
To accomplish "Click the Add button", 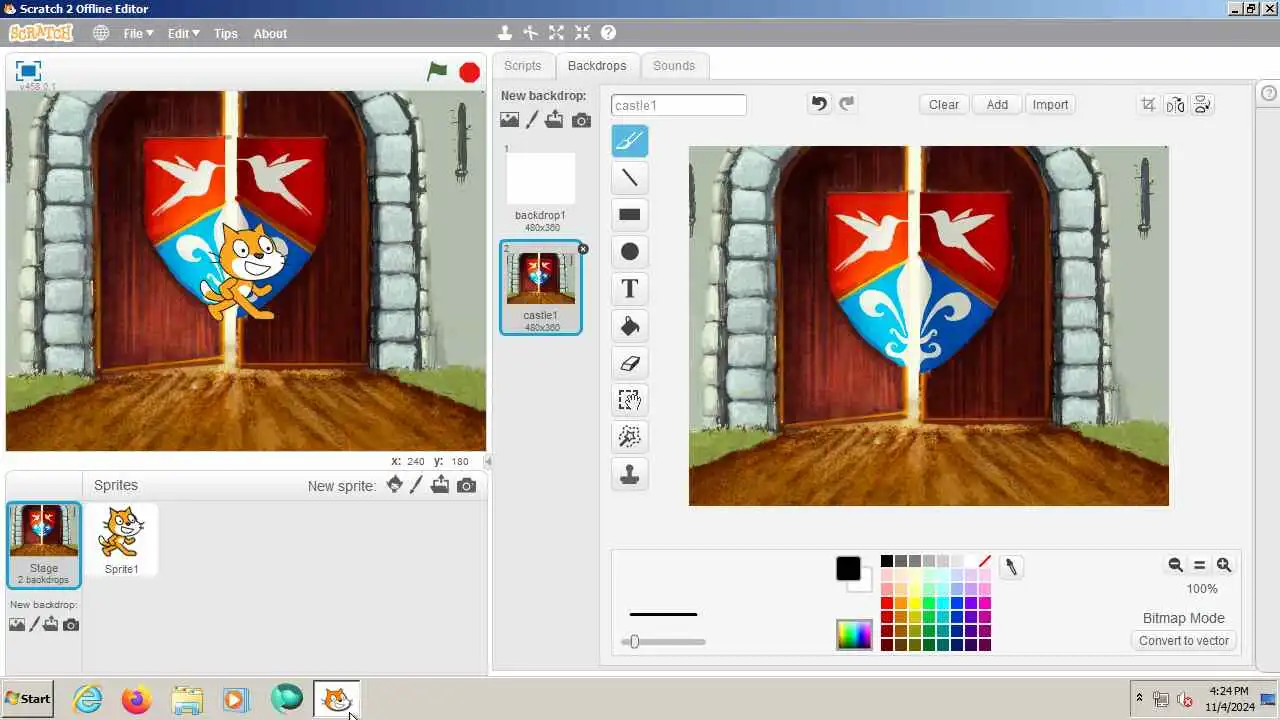I will (997, 104).
